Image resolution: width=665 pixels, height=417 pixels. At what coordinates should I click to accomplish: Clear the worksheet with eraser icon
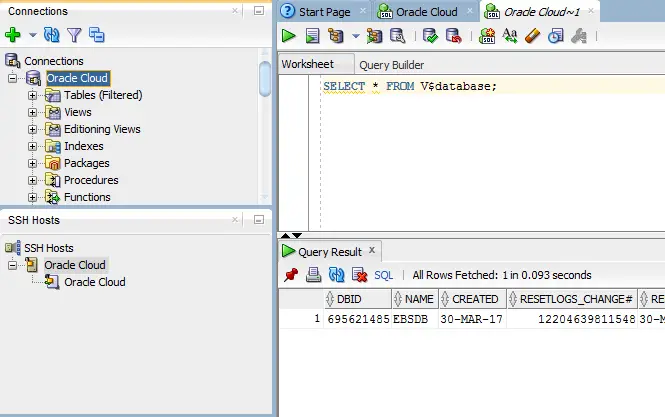click(x=532, y=36)
